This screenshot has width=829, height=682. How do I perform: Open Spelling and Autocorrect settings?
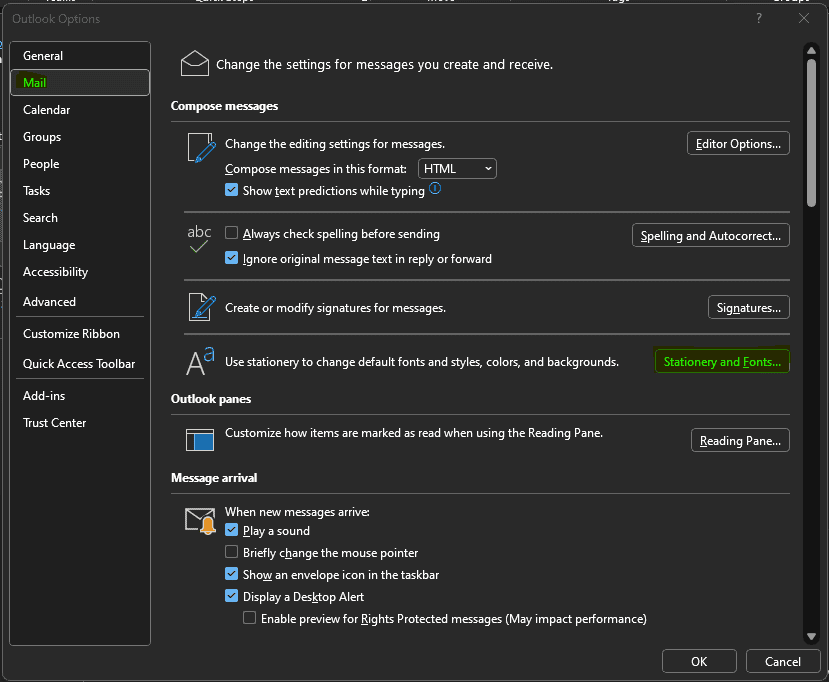[x=711, y=235]
